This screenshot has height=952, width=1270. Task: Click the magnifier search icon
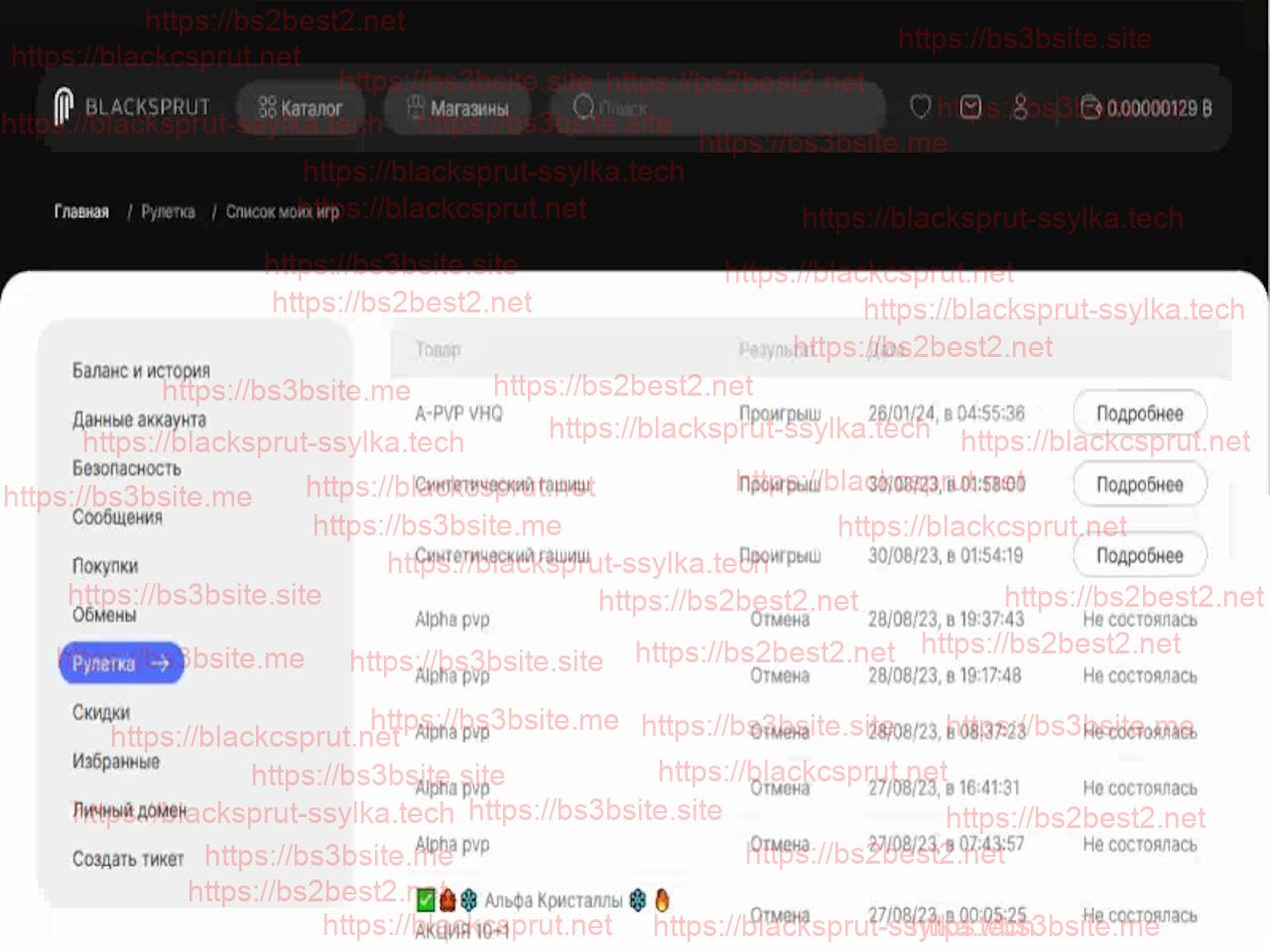[583, 106]
